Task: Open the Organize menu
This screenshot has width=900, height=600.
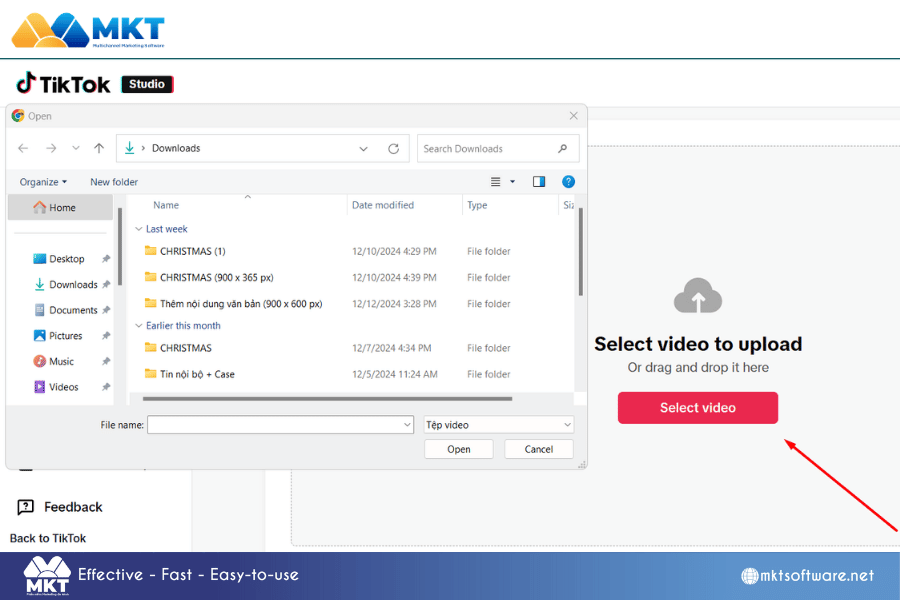Action: (x=43, y=182)
